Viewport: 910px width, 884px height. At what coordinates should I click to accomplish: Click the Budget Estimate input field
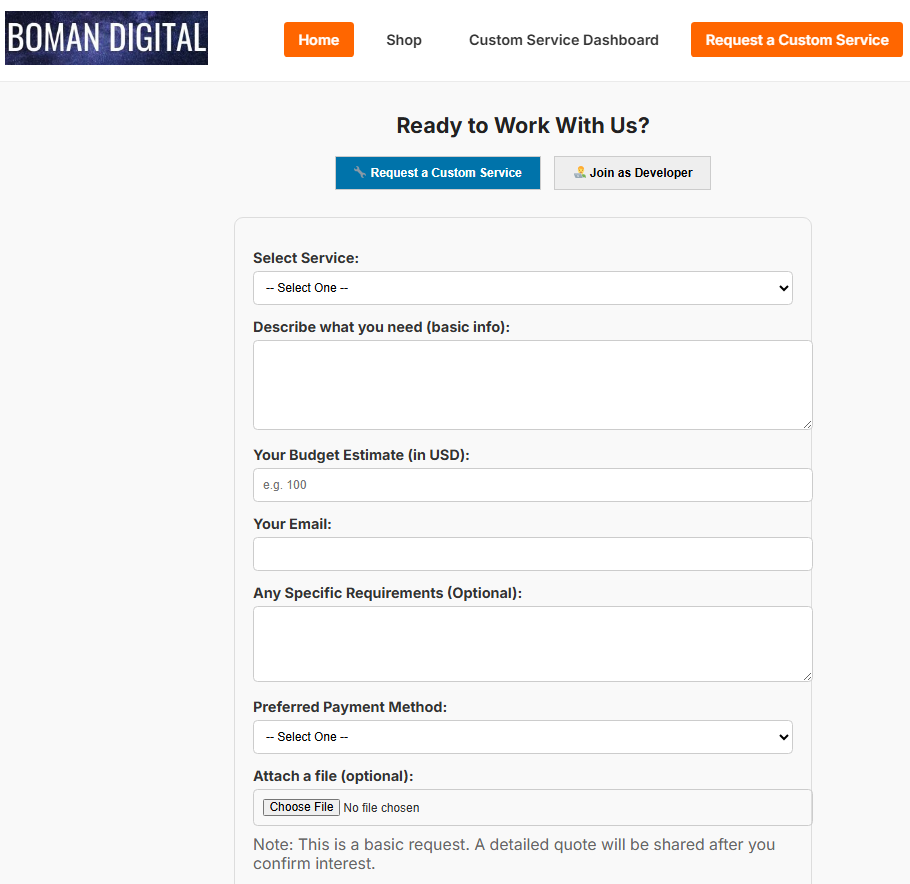[532, 485]
